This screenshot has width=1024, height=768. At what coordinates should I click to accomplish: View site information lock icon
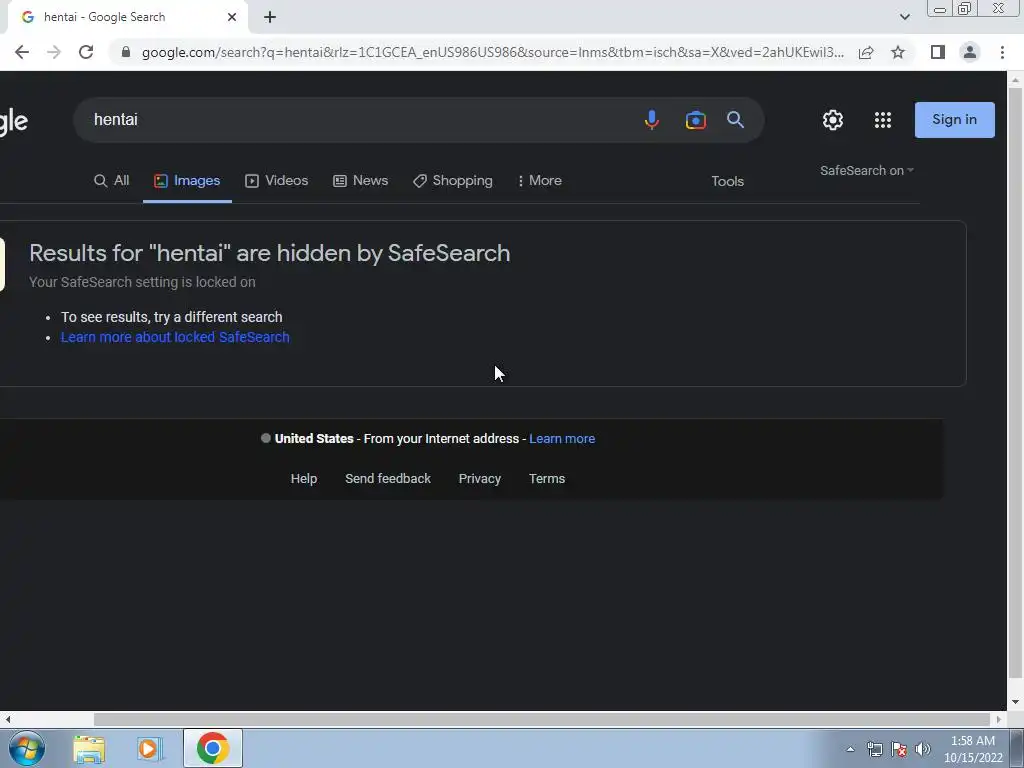coord(126,52)
